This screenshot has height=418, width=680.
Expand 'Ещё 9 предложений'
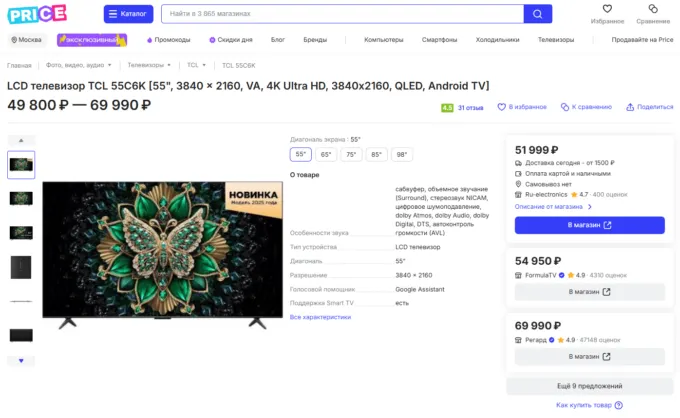589,386
